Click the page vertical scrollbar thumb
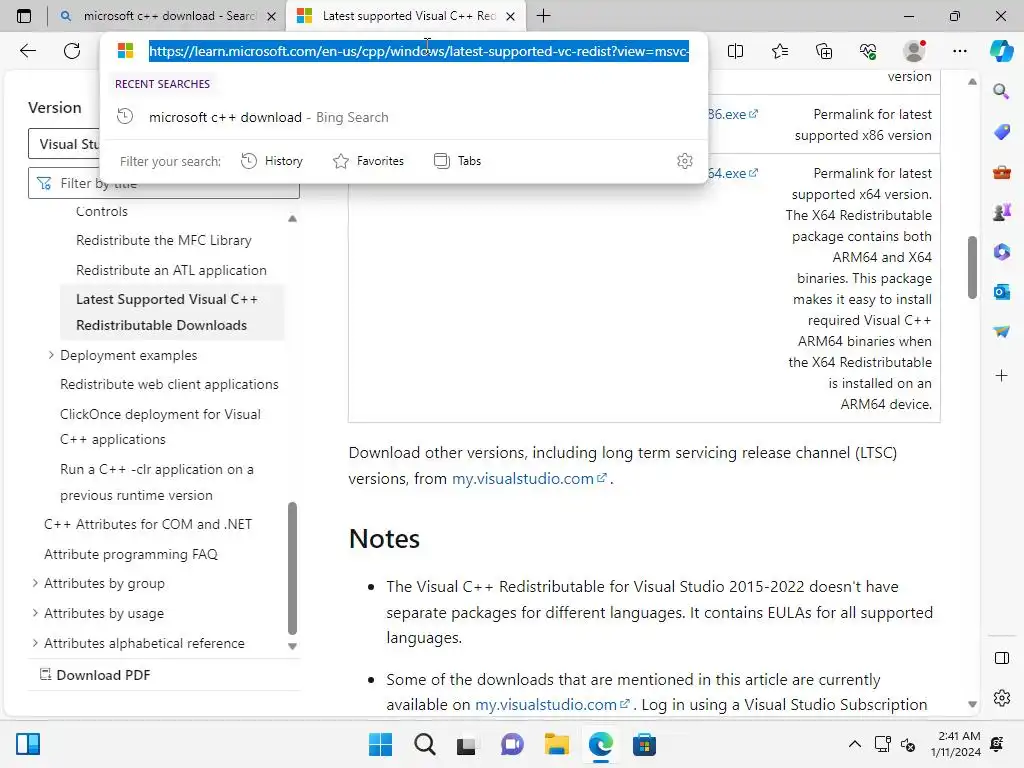The image size is (1024, 768). point(972,268)
